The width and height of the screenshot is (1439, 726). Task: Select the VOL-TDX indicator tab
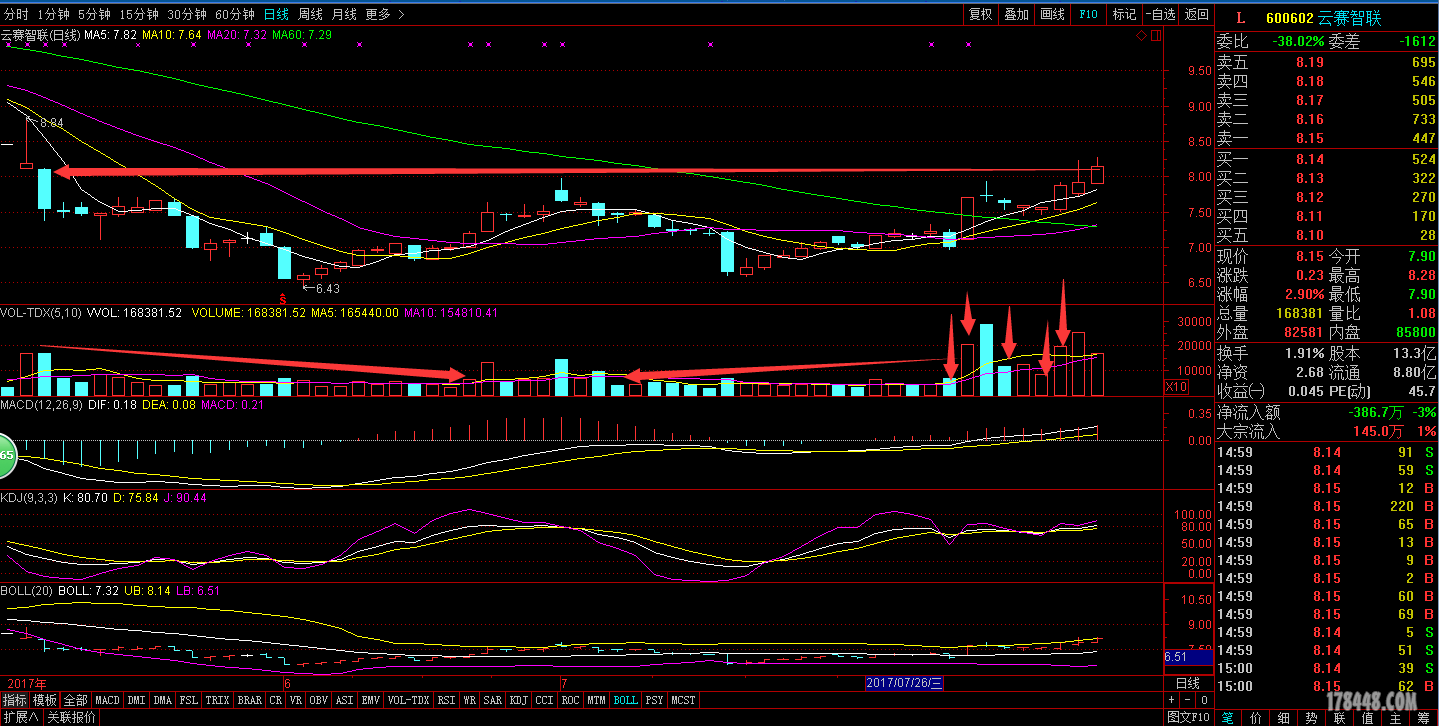[x=409, y=700]
